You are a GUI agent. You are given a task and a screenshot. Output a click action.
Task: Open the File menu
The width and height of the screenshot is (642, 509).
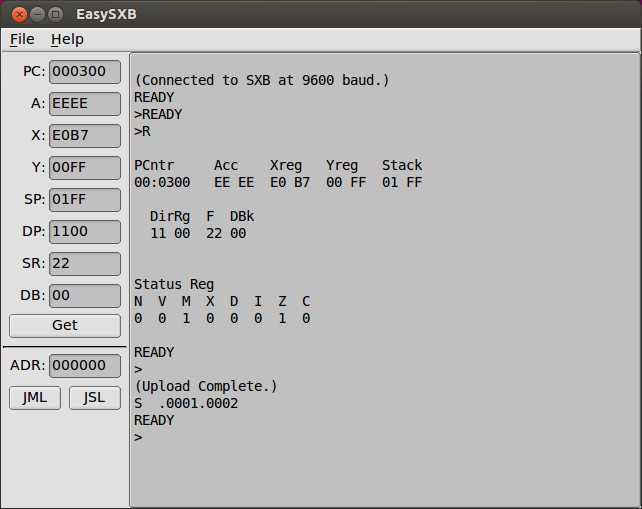click(x=22, y=39)
